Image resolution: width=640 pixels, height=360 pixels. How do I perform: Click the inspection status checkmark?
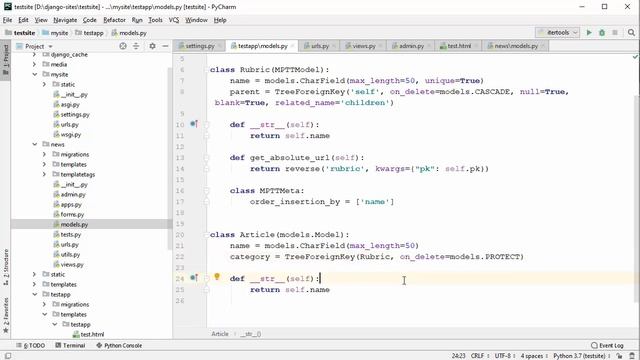[x=635, y=57]
